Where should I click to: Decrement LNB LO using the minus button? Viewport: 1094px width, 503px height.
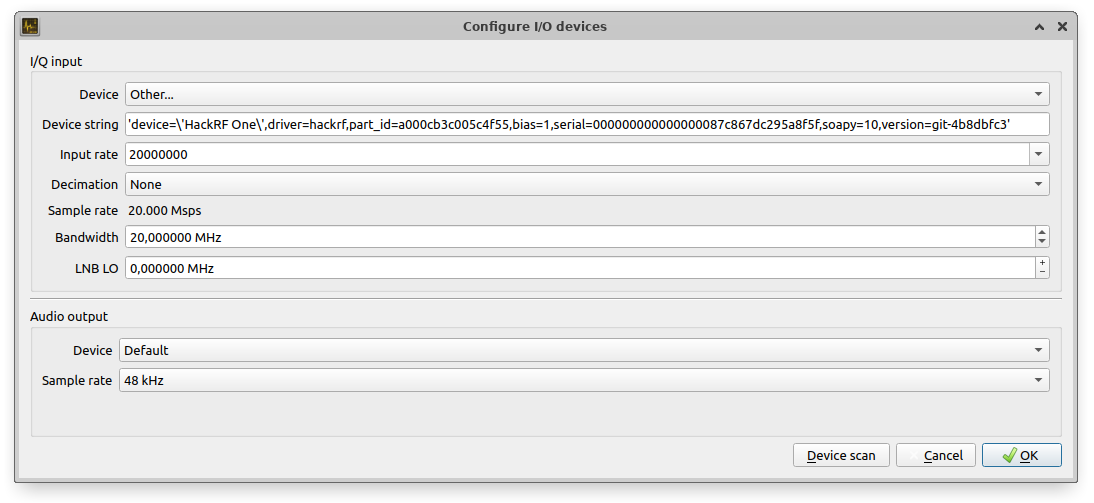(1042, 273)
